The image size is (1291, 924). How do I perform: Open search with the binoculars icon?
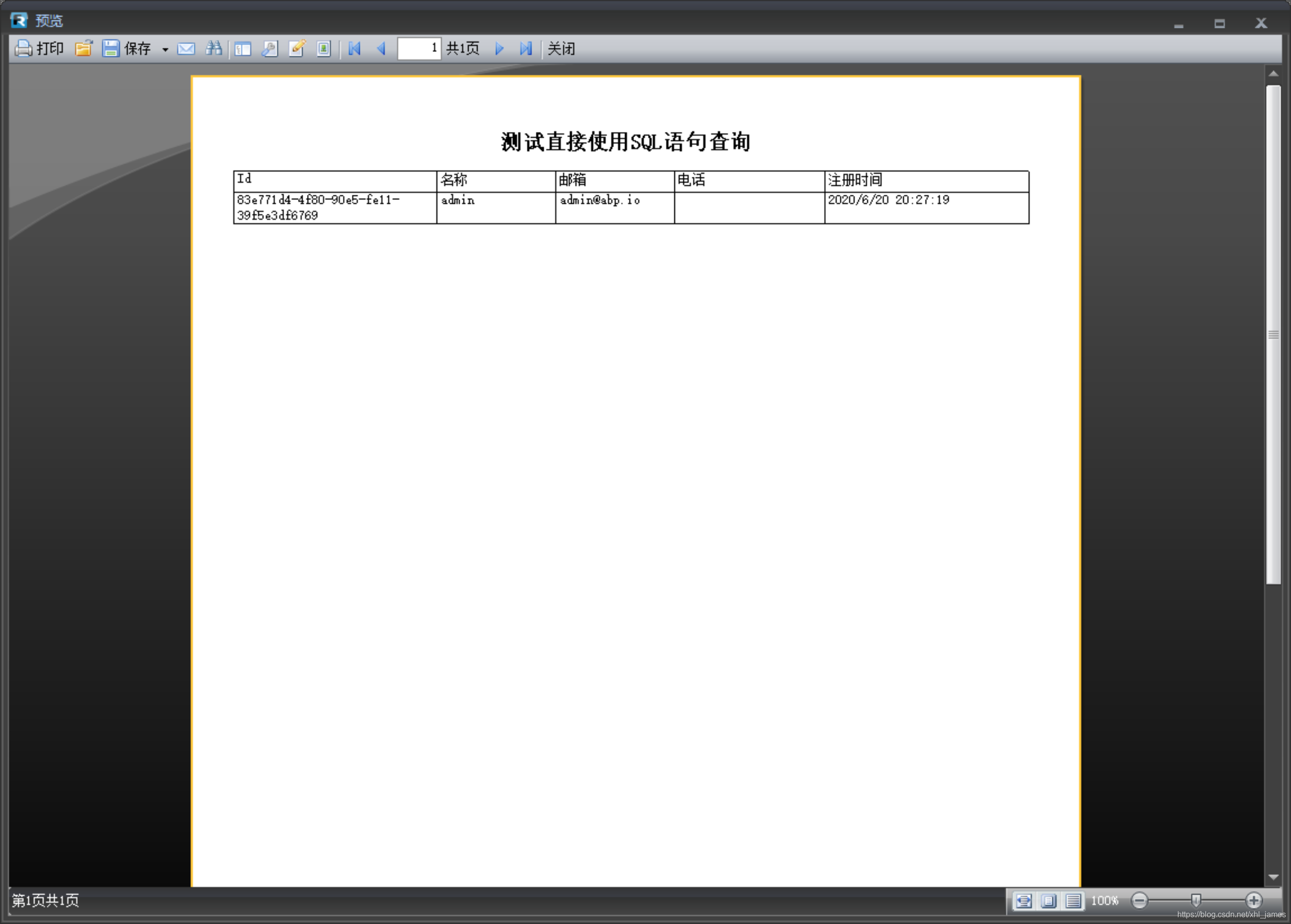coord(215,49)
